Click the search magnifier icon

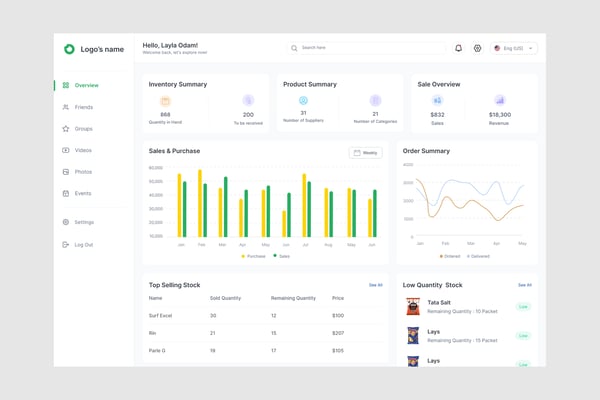[294, 48]
